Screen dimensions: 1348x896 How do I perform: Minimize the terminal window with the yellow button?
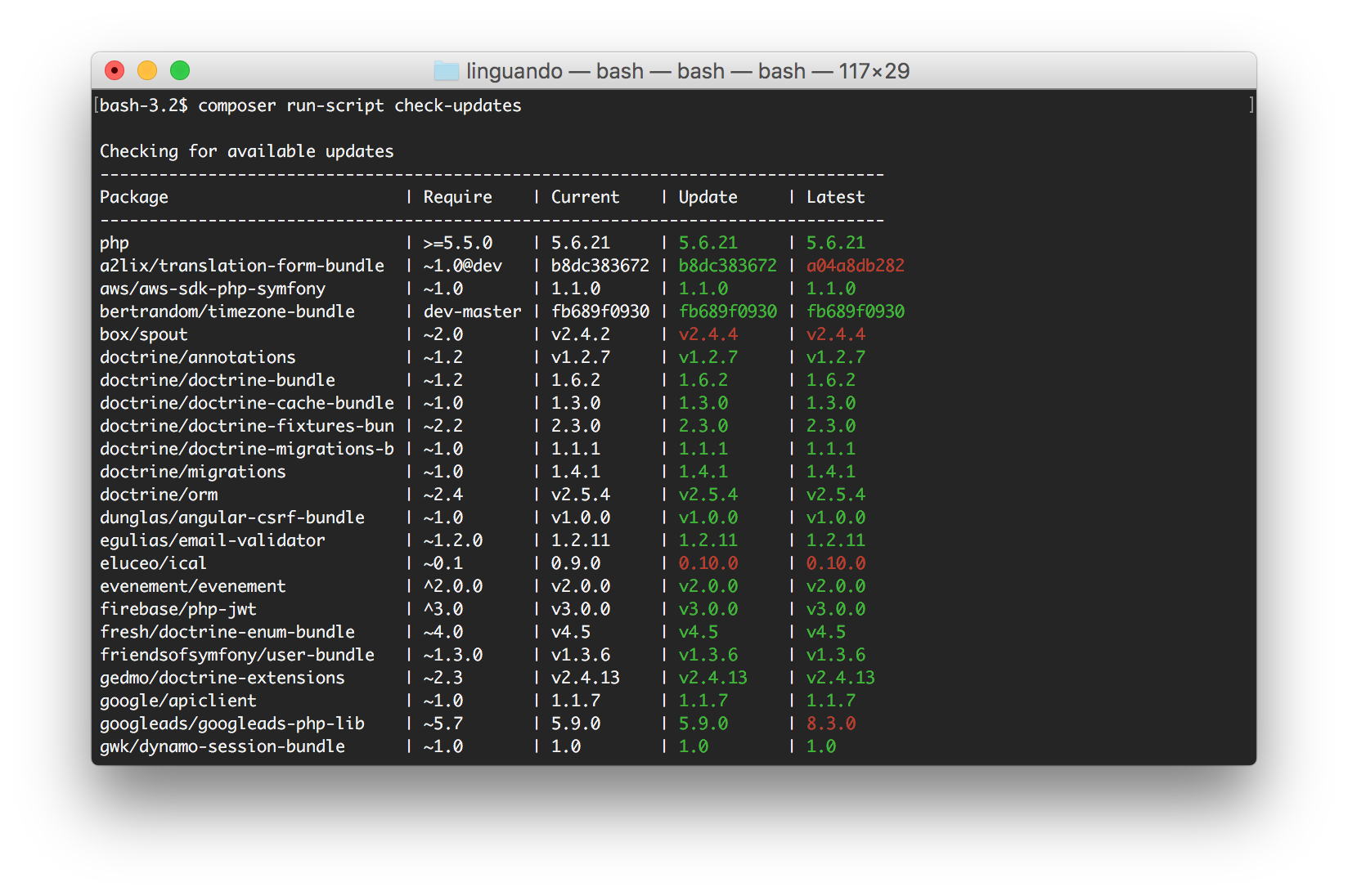147,71
